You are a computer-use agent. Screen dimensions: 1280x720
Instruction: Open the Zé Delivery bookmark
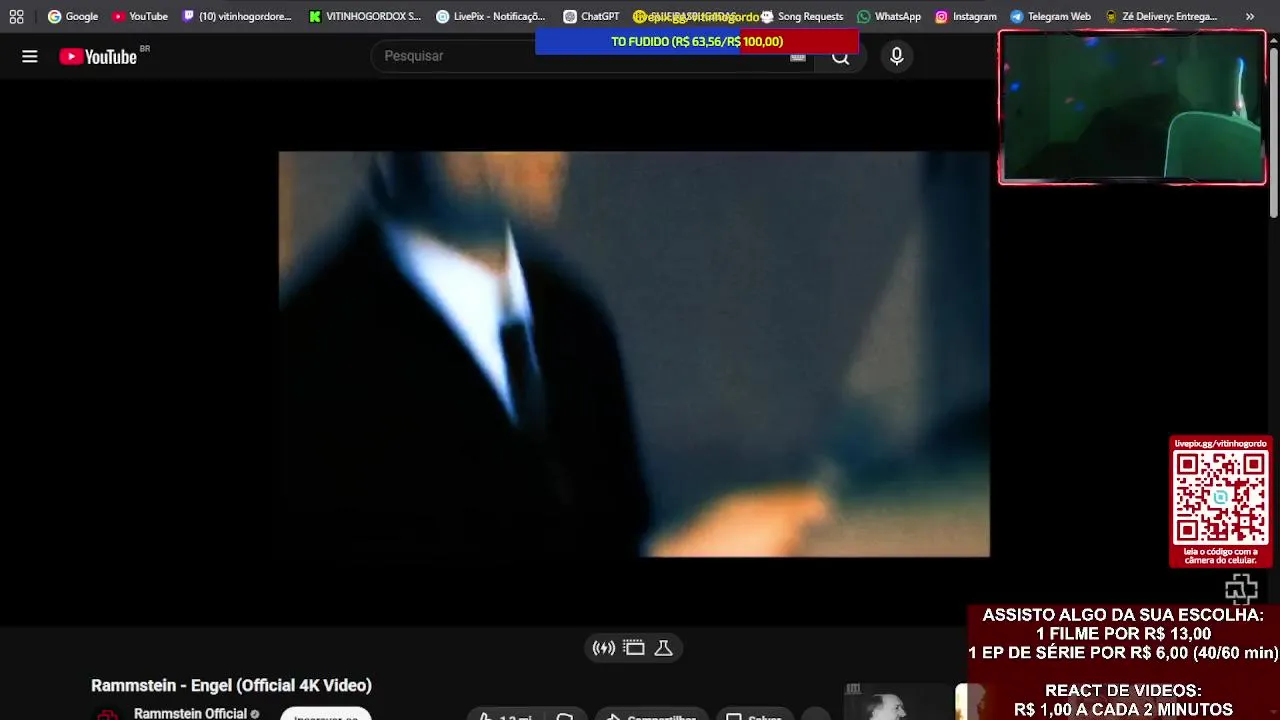pyautogui.click(x=1161, y=16)
